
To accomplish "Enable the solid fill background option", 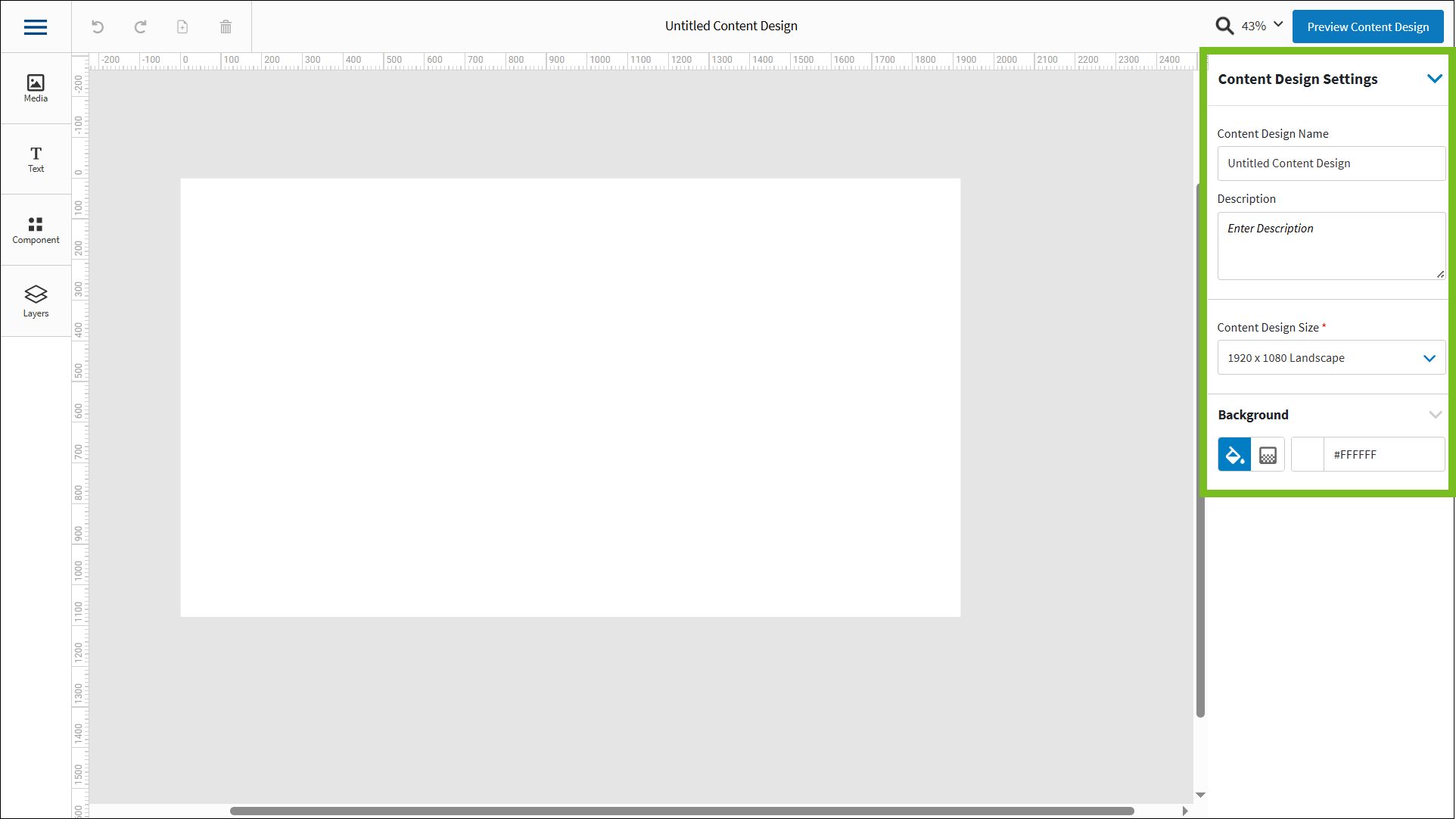I will coord(1234,454).
